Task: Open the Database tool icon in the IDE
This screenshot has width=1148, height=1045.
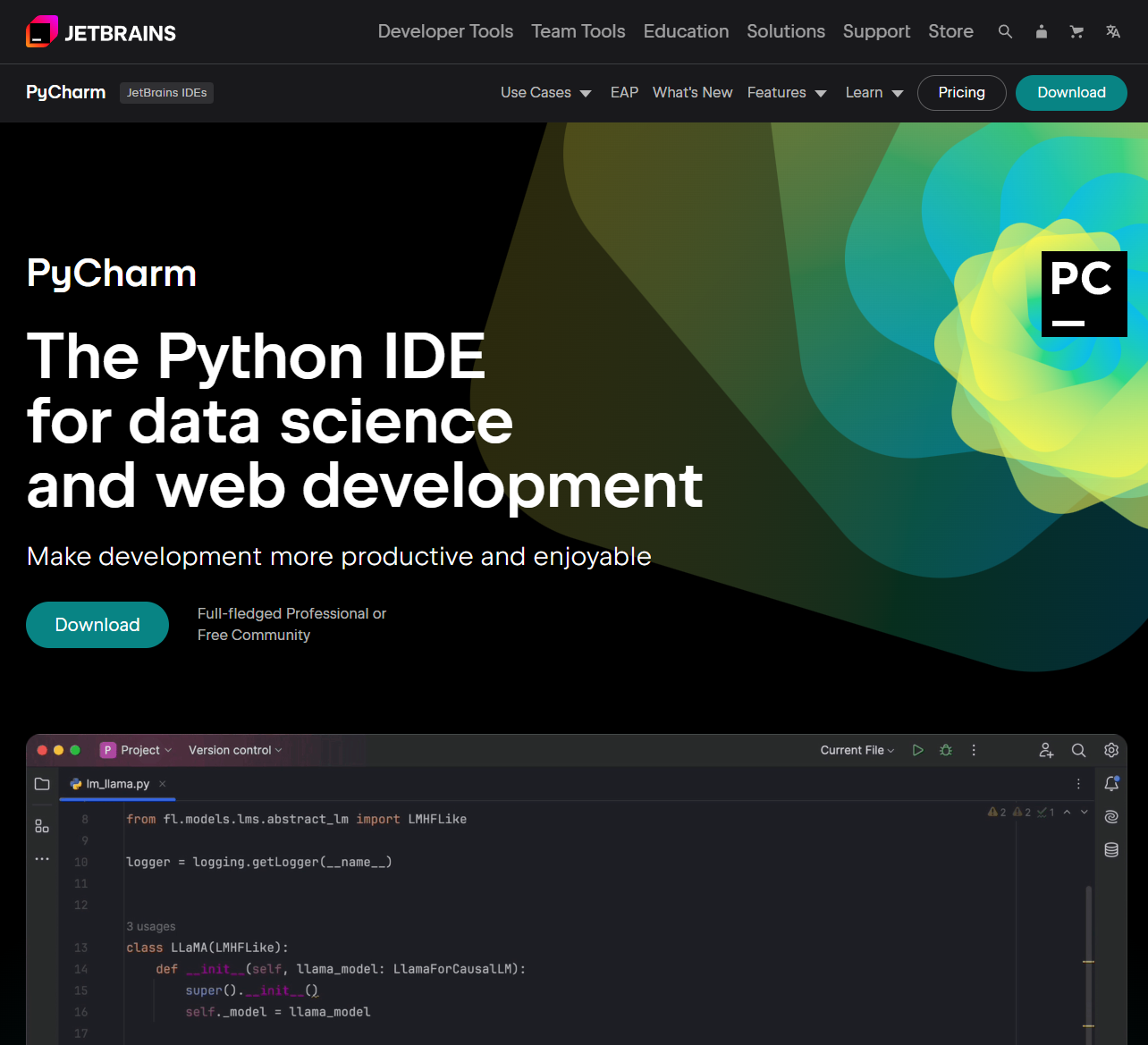Action: (x=1111, y=850)
